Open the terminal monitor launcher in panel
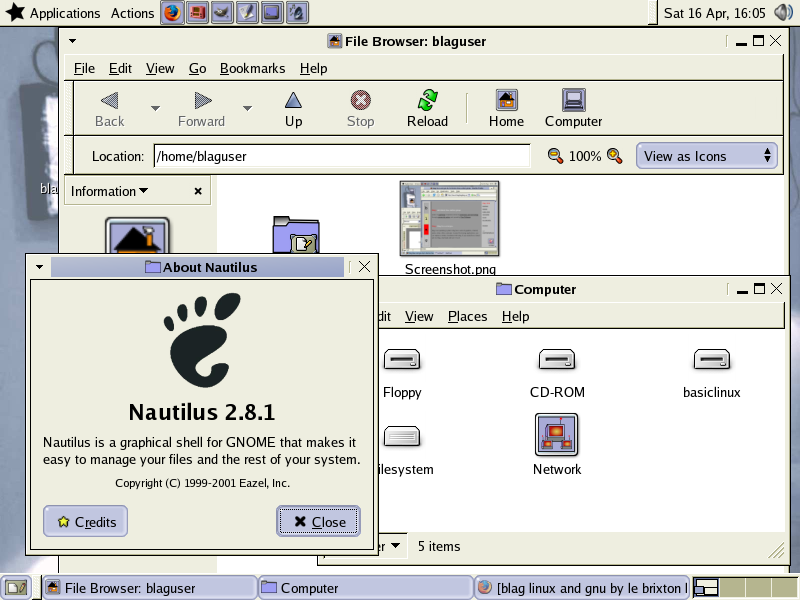Image resolution: width=800 pixels, height=600 pixels. point(272,13)
